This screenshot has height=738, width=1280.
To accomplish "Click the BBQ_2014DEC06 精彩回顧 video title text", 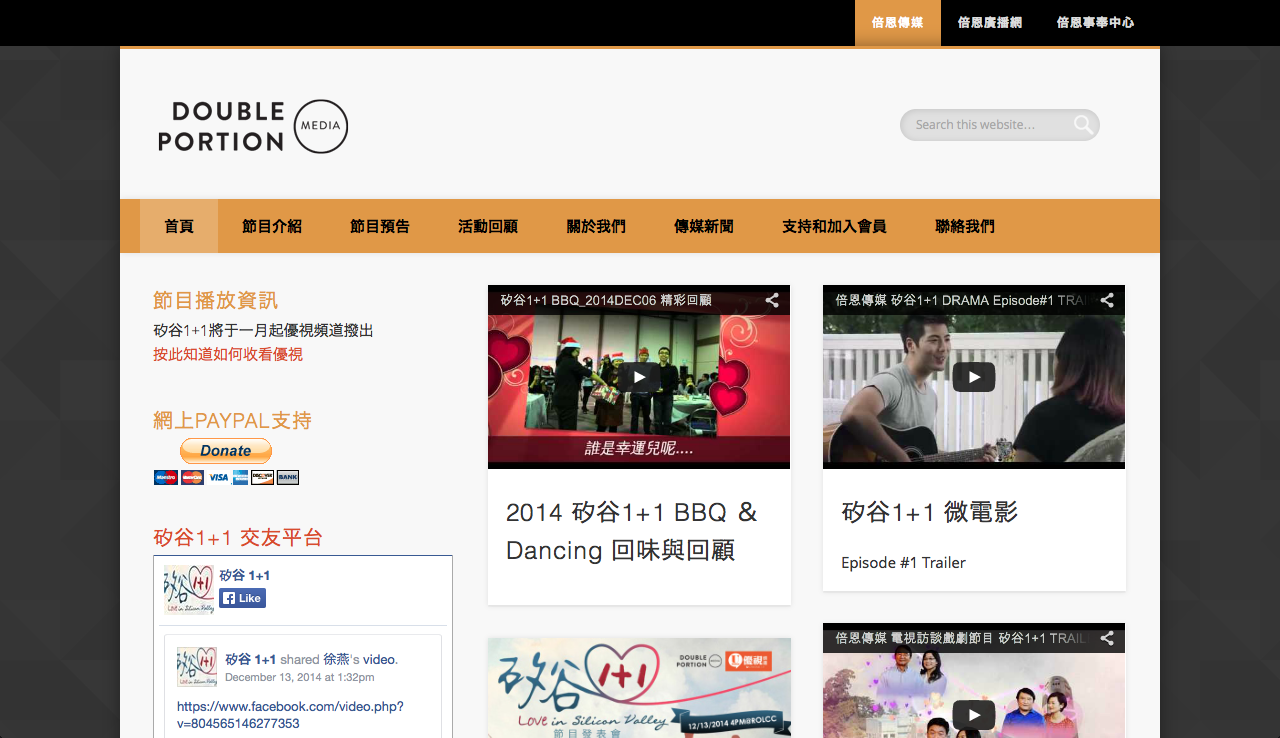I will click(x=606, y=300).
